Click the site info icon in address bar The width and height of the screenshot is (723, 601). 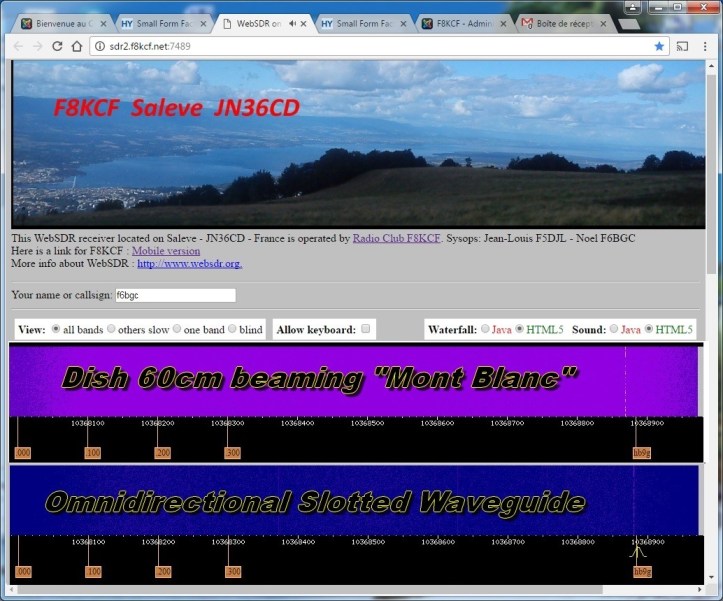(x=99, y=46)
